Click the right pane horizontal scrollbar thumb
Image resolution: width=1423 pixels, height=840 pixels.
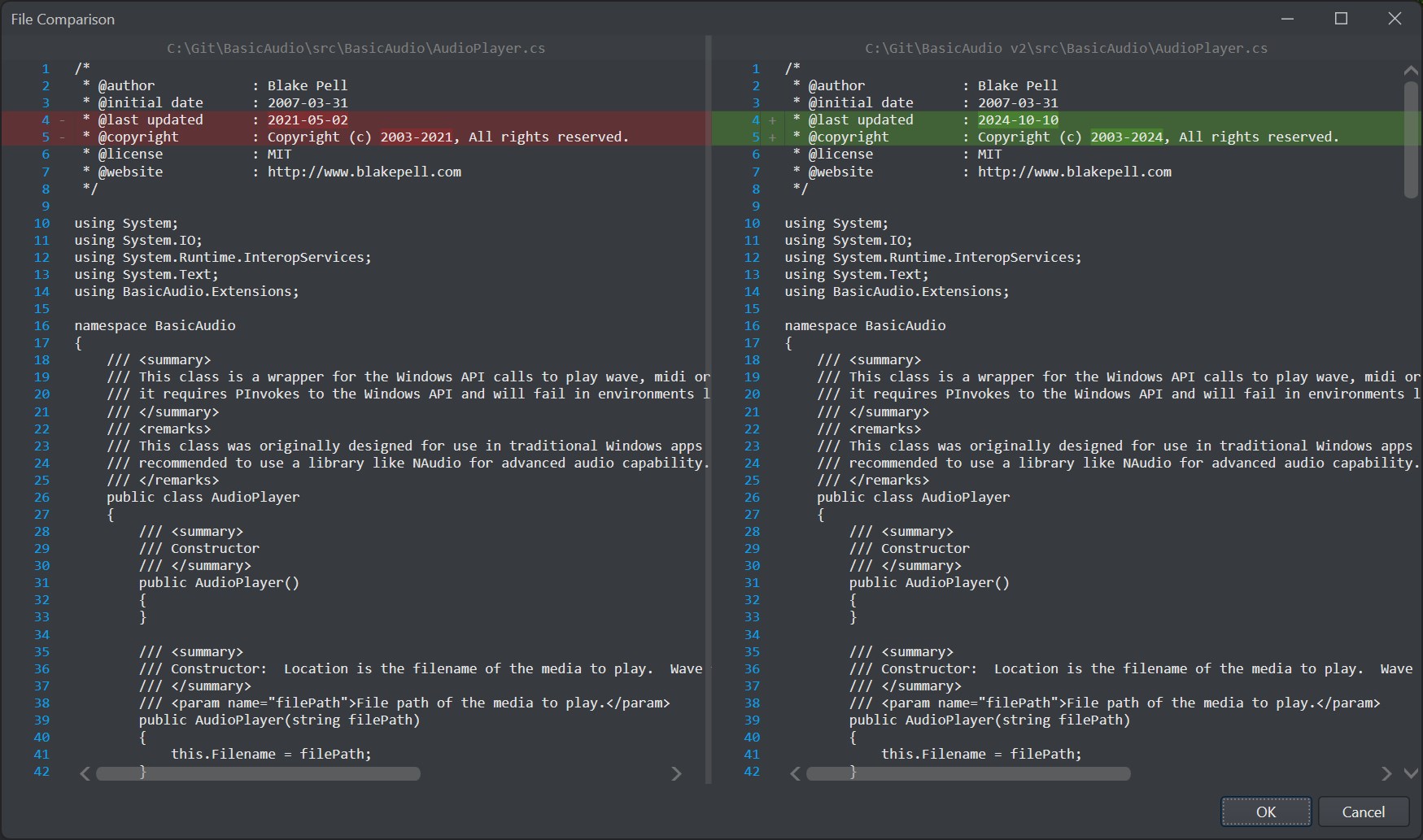coord(968,773)
